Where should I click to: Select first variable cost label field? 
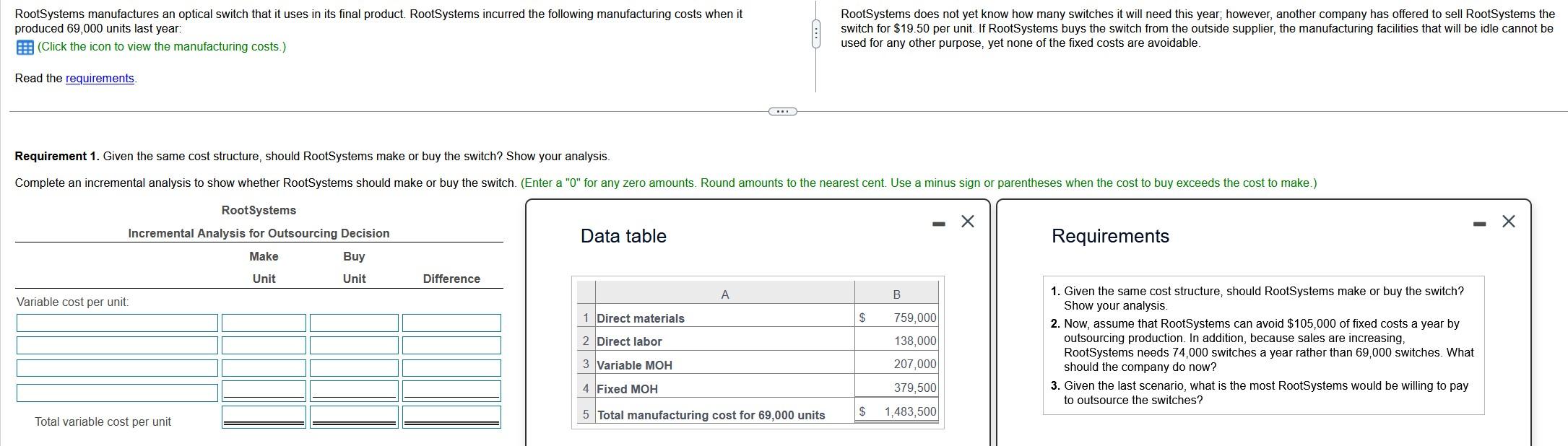(x=117, y=323)
